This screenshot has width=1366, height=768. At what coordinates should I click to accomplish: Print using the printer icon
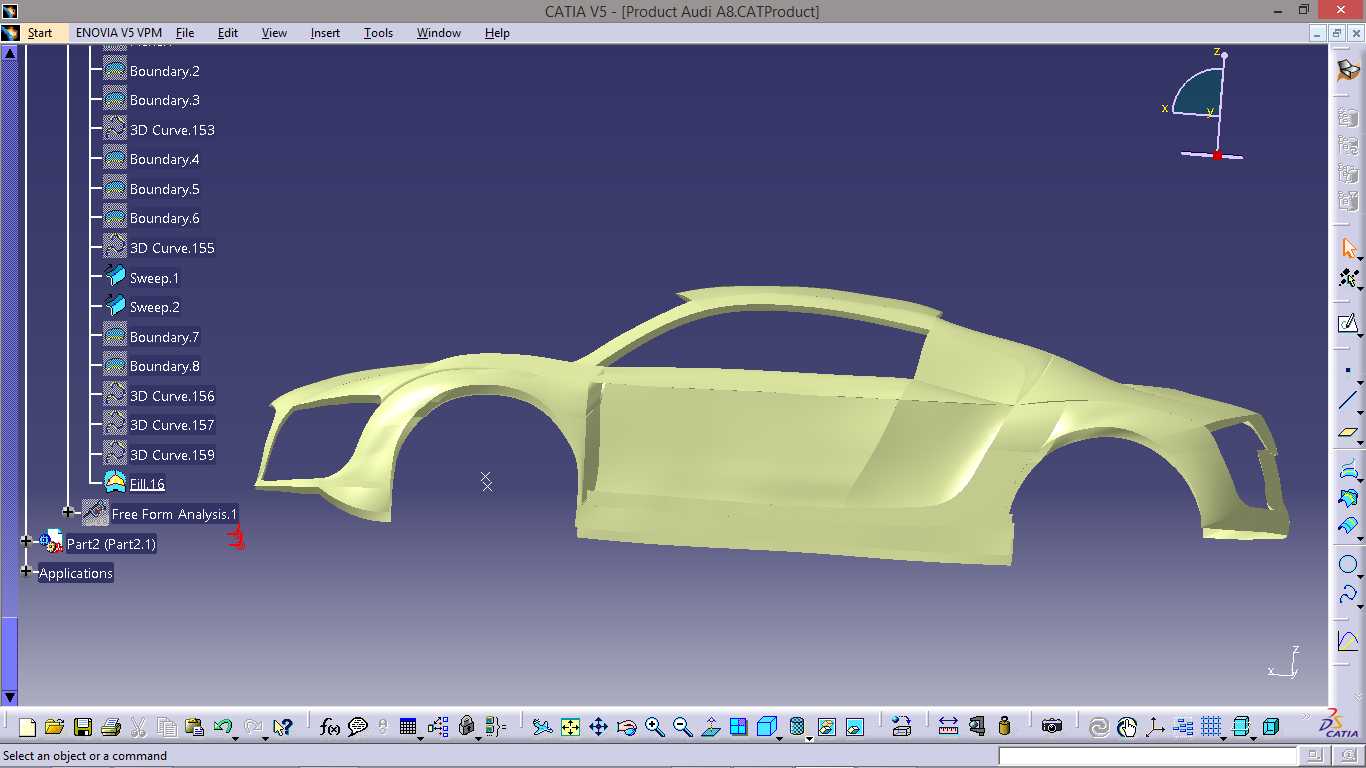(x=111, y=727)
